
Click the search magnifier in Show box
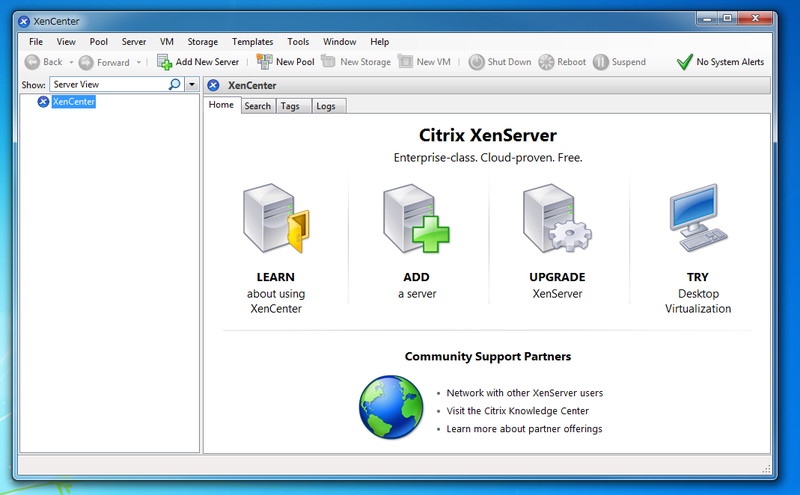(x=174, y=84)
